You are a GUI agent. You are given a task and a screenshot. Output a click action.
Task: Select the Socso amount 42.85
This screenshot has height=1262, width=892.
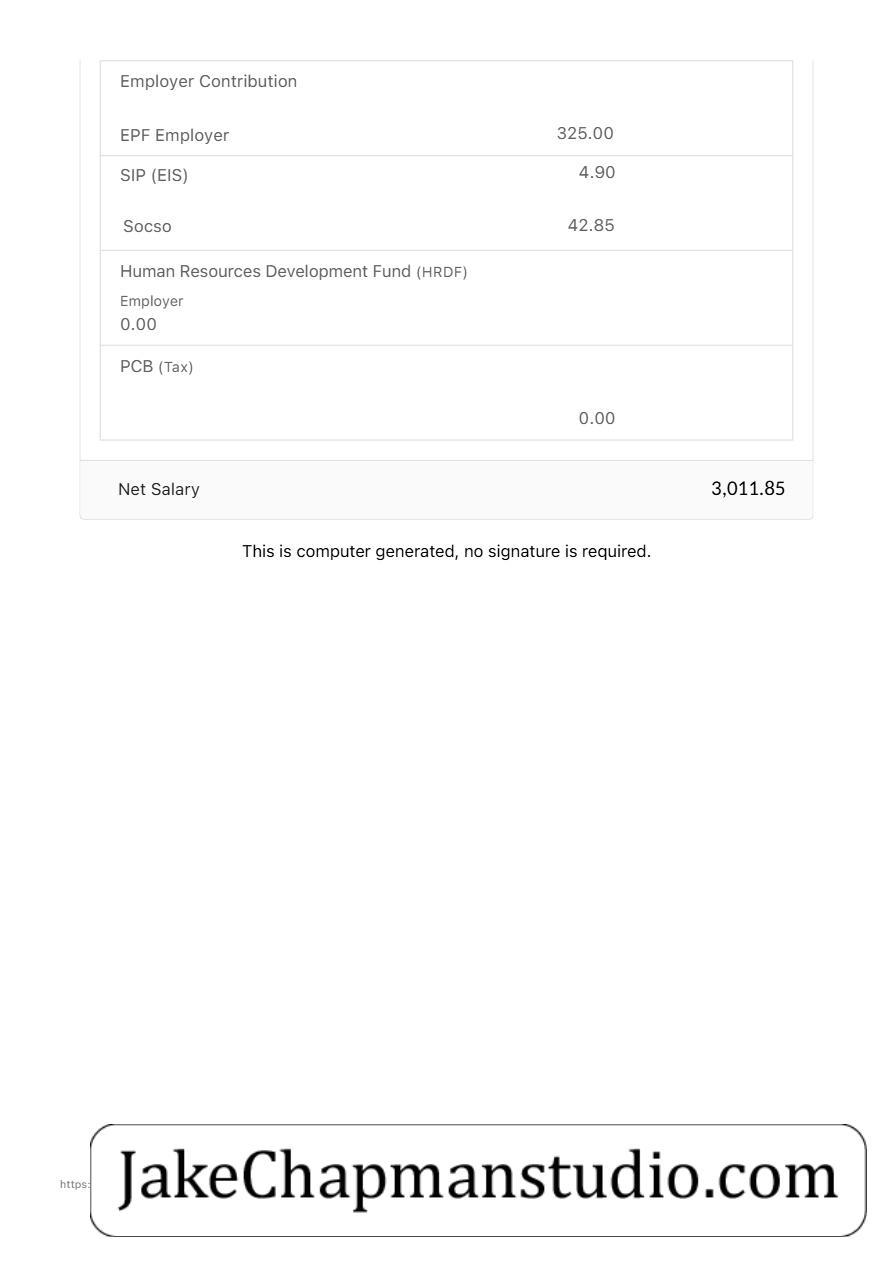(x=591, y=226)
